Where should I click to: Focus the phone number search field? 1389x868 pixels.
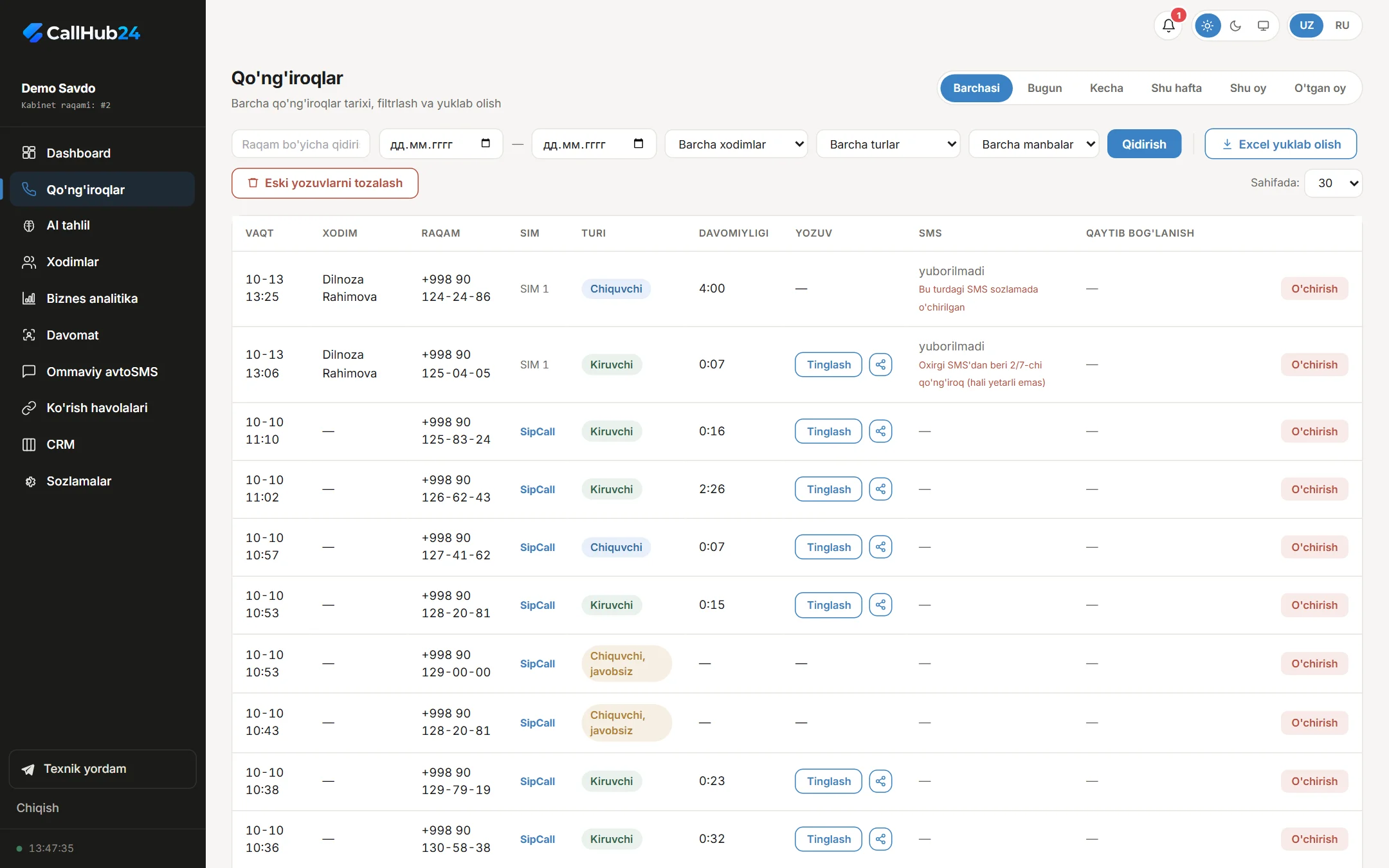[x=301, y=144]
